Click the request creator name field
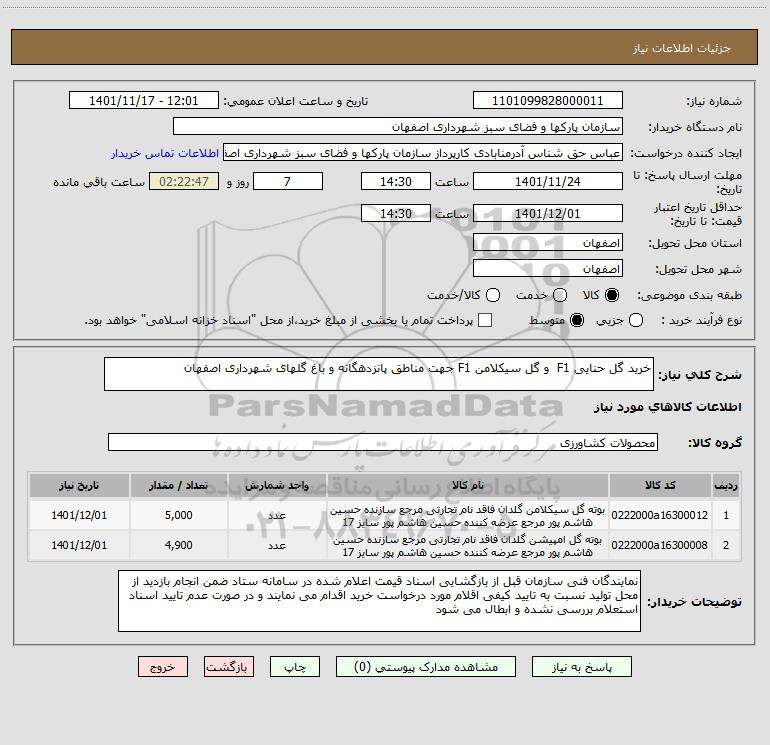This screenshot has height=745, width=770. pyautogui.click(x=423, y=153)
